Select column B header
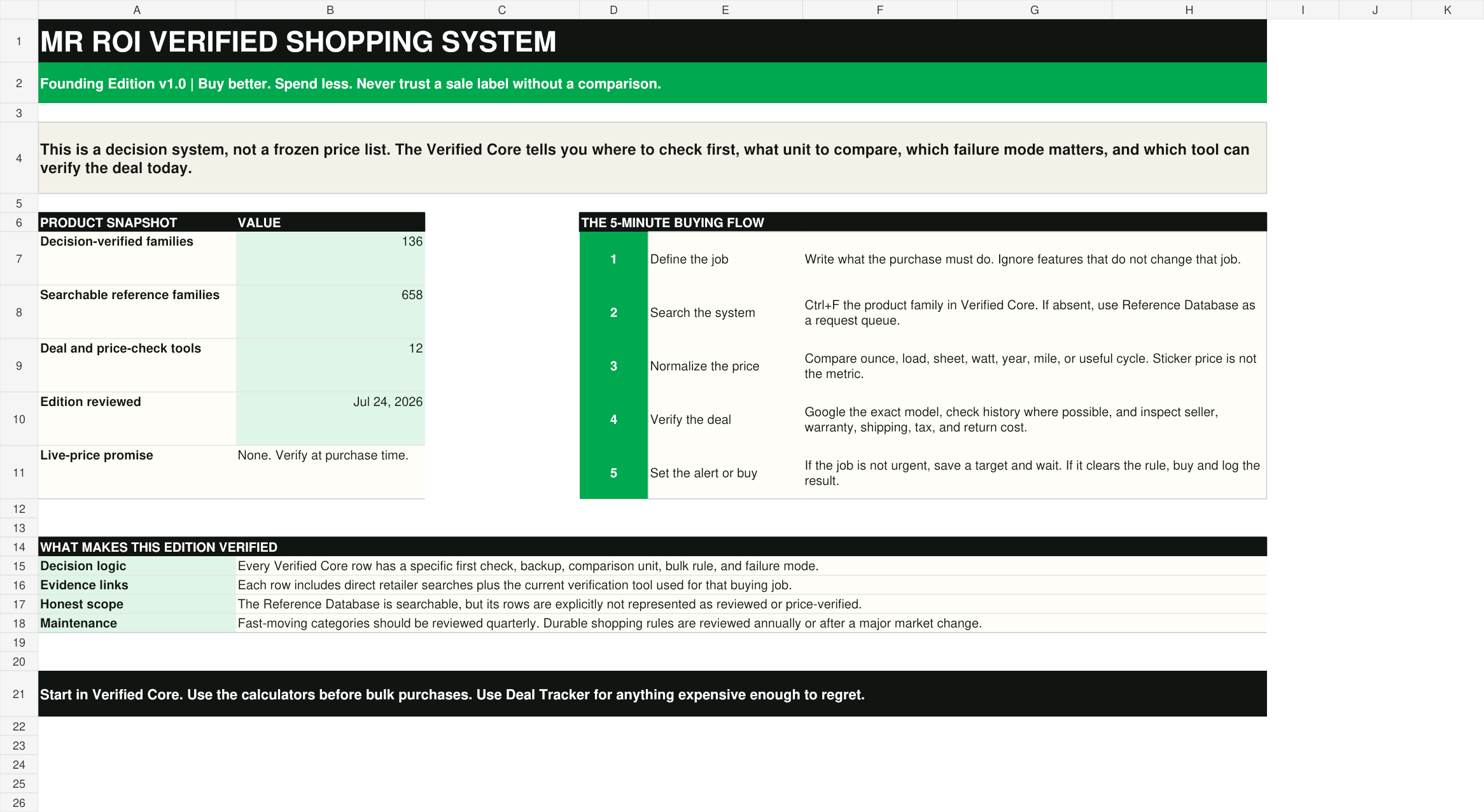This screenshot has width=1484, height=812. (330, 10)
